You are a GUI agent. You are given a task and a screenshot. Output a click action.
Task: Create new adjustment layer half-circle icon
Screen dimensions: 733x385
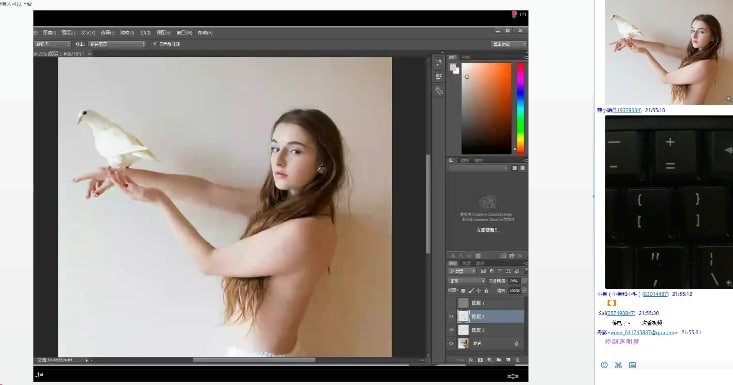pos(489,360)
